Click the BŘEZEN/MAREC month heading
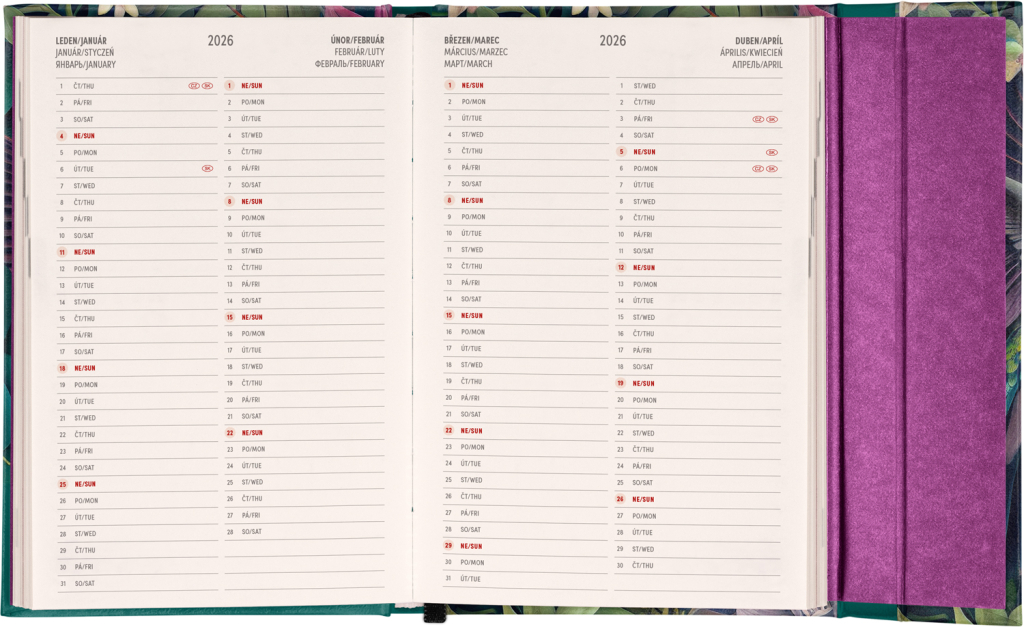The height and width of the screenshot is (627, 1024). 471,40
